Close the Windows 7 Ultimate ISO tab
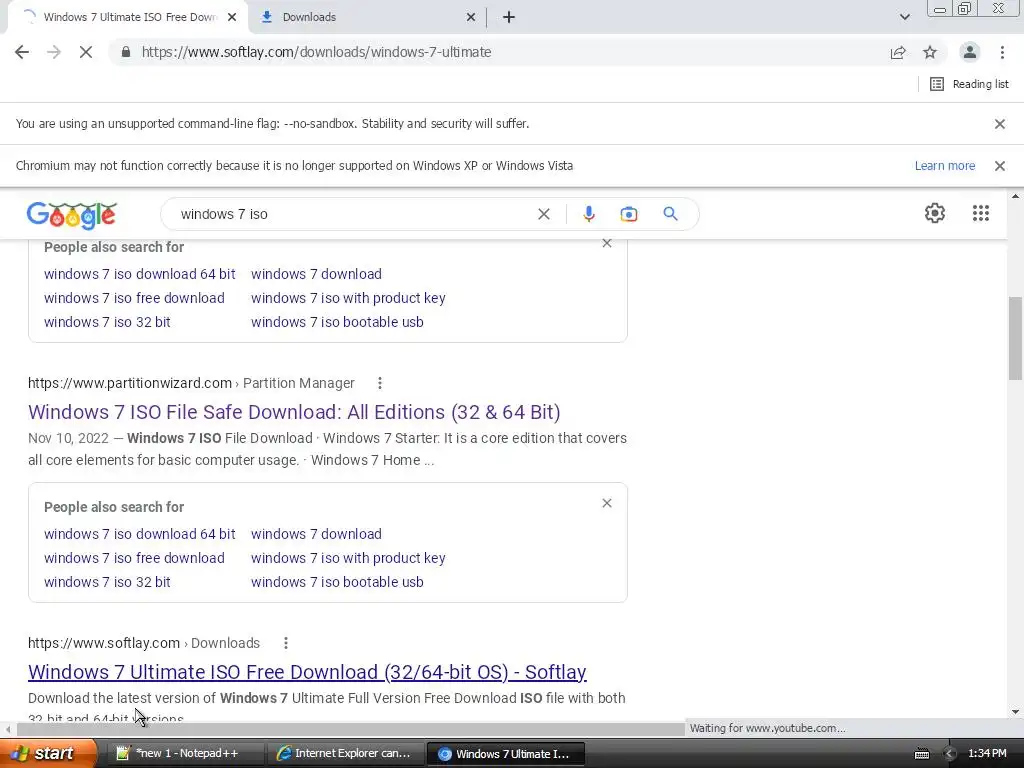Screen dimensions: 1024x768 (x=232, y=18)
